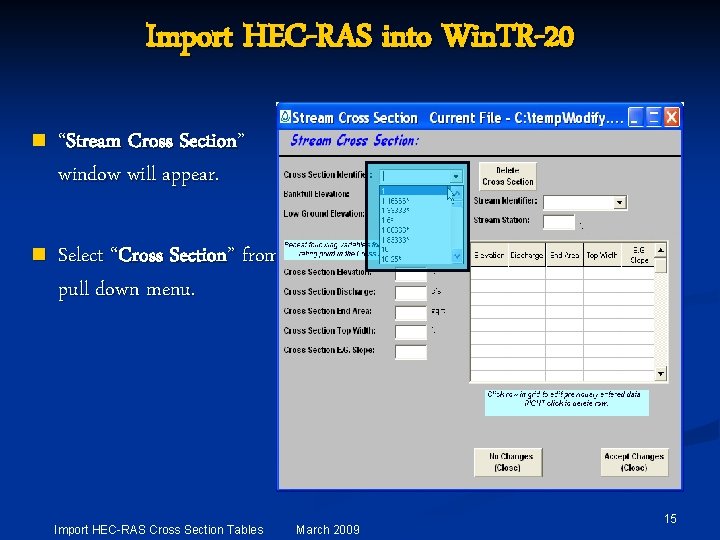This screenshot has width=720, height=540.
Task: Click the E.G. Slope column header
Action: (639, 255)
